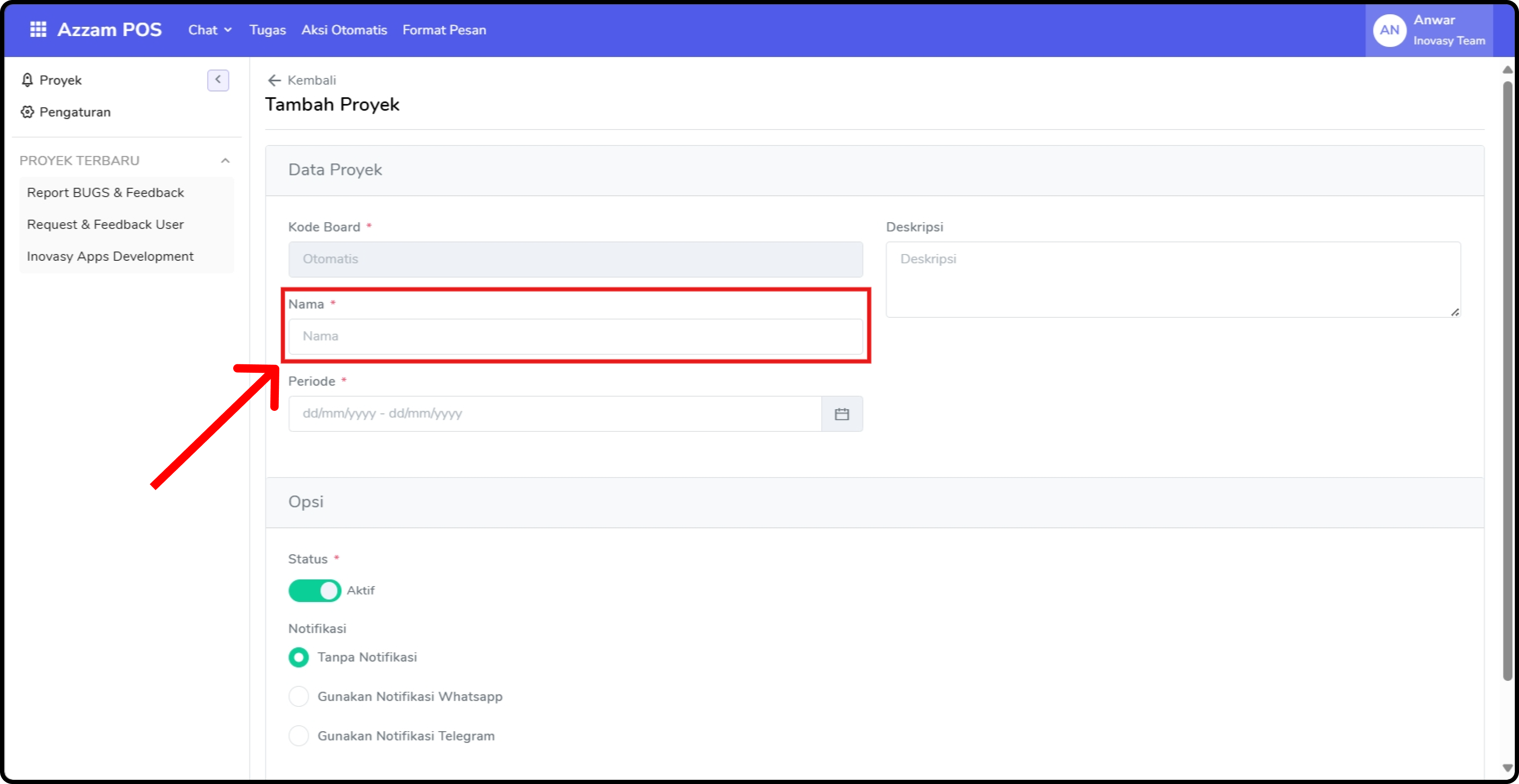Open the Report BUGS & Feedback project
This screenshot has height=784, width=1519.
click(x=106, y=193)
